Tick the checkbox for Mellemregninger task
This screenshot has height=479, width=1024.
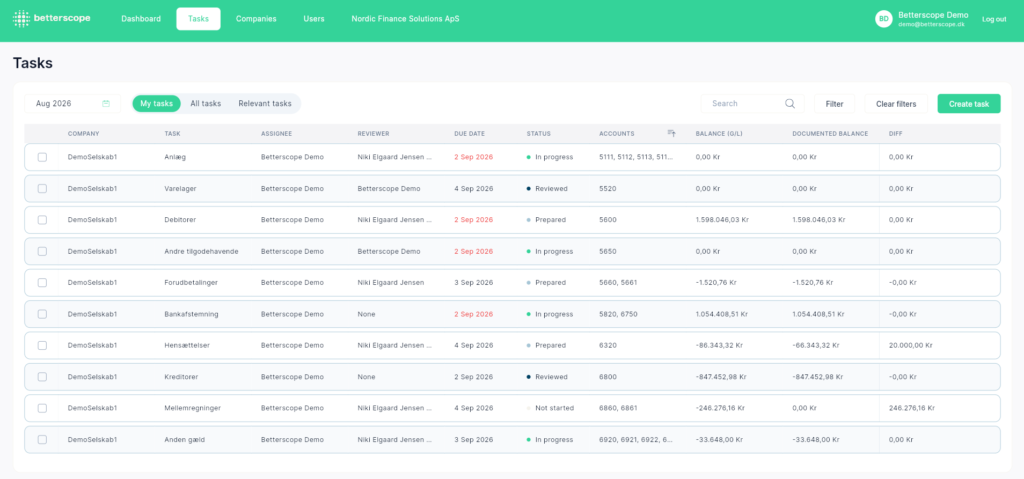42,408
